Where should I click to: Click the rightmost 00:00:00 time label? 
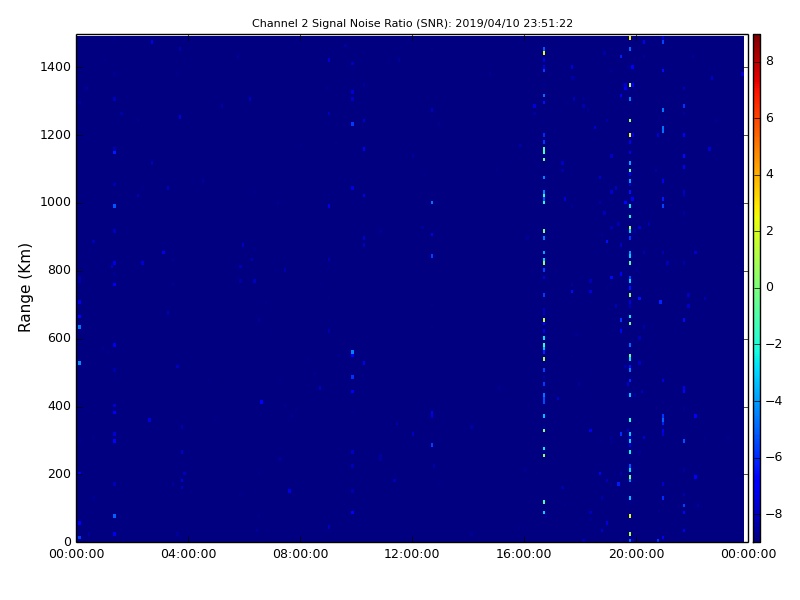tap(748, 554)
